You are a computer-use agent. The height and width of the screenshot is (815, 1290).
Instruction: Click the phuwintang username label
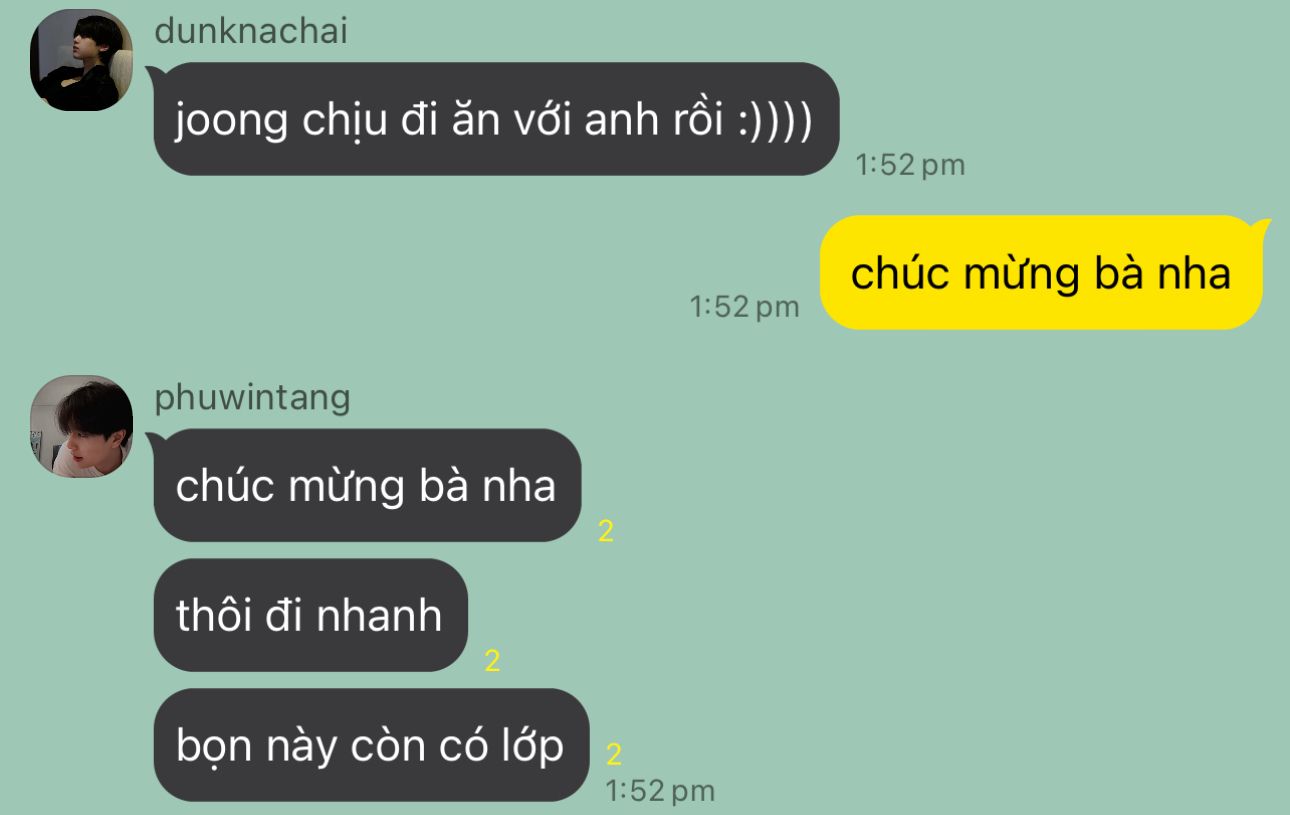point(253,398)
